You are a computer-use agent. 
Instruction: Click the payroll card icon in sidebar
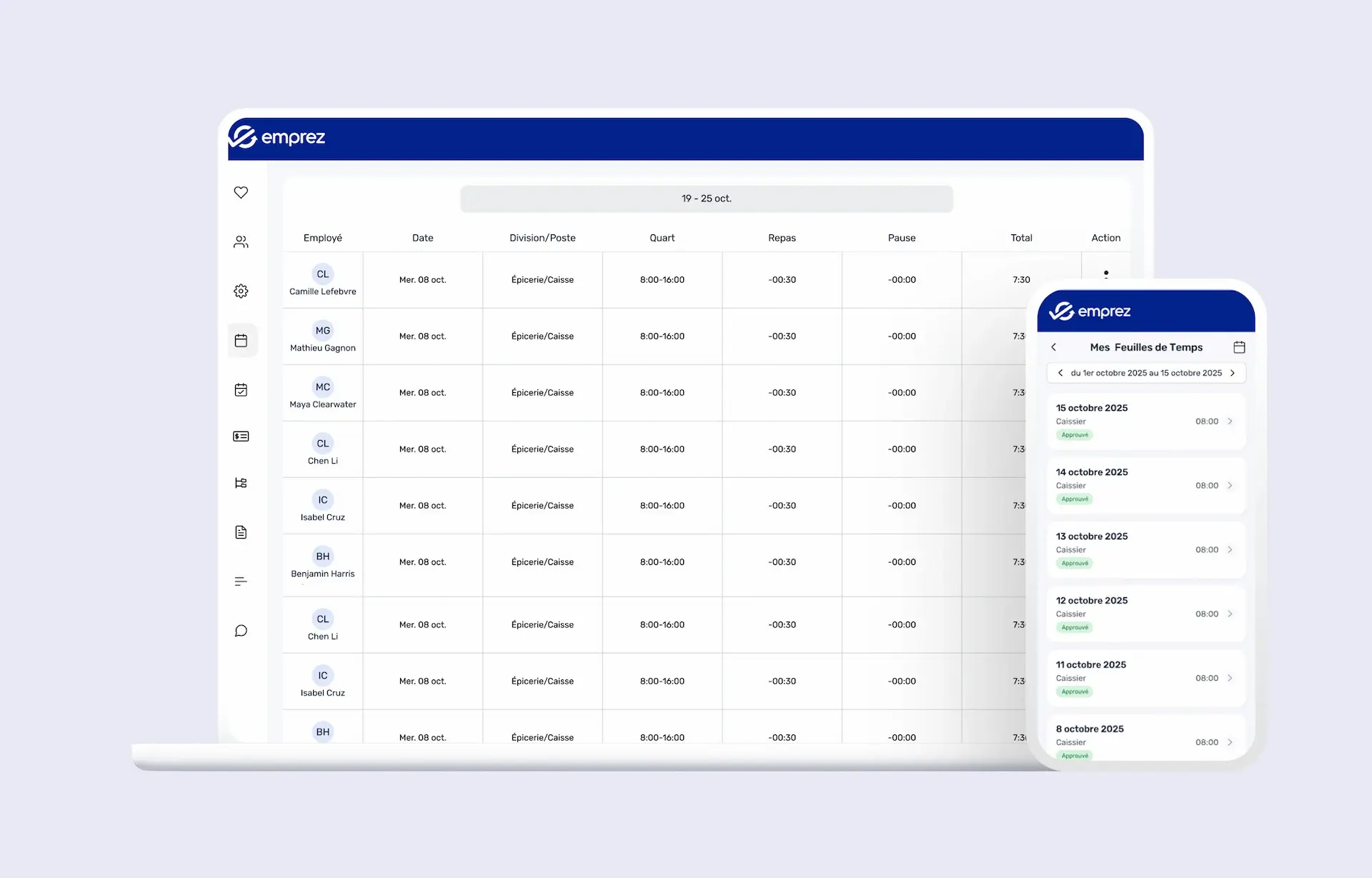241,436
